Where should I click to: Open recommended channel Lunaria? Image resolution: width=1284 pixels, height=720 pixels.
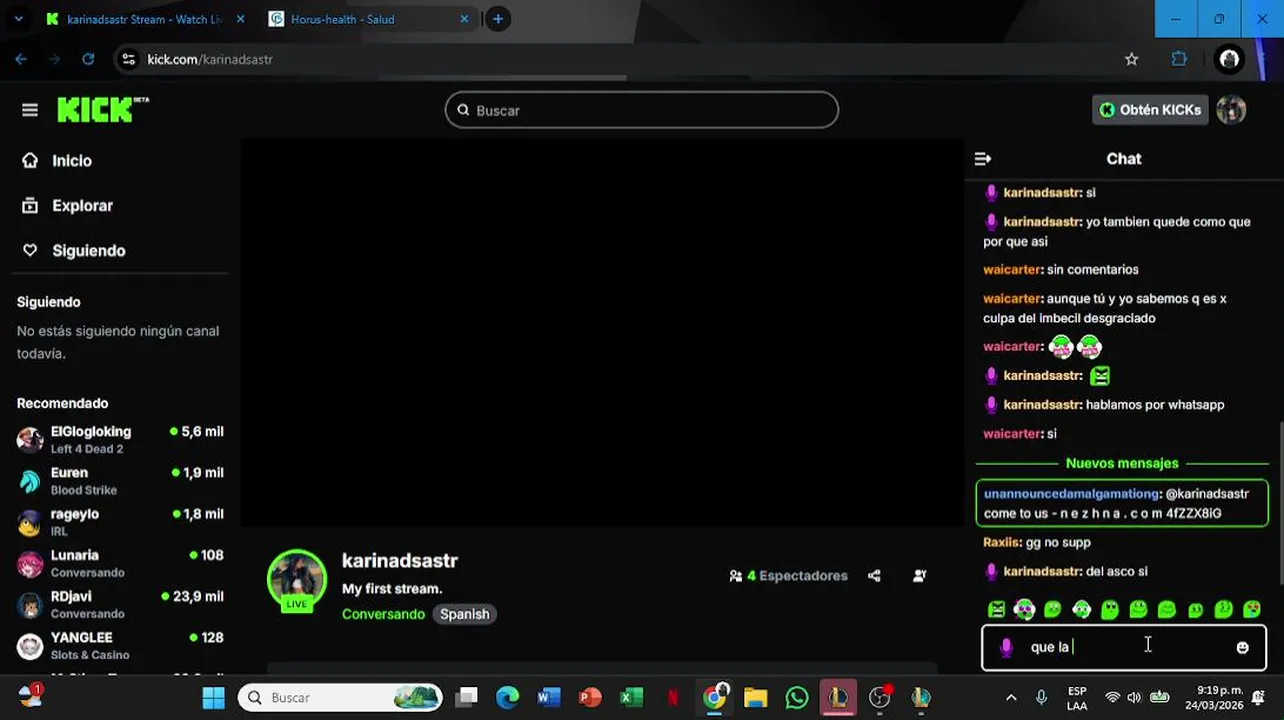[x=120, y=563]
